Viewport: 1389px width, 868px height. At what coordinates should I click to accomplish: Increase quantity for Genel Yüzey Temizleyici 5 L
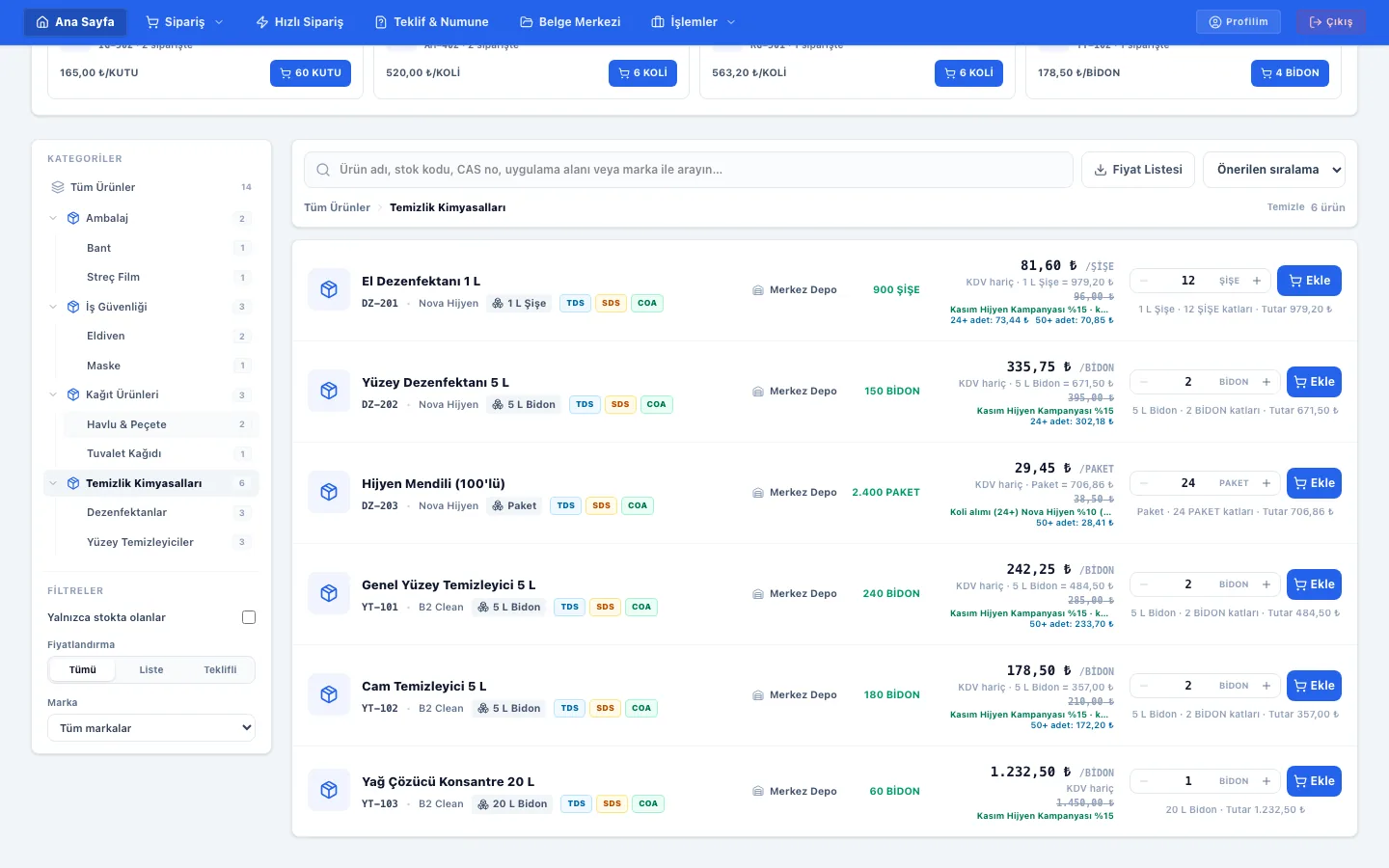(x=1266, y=584)
